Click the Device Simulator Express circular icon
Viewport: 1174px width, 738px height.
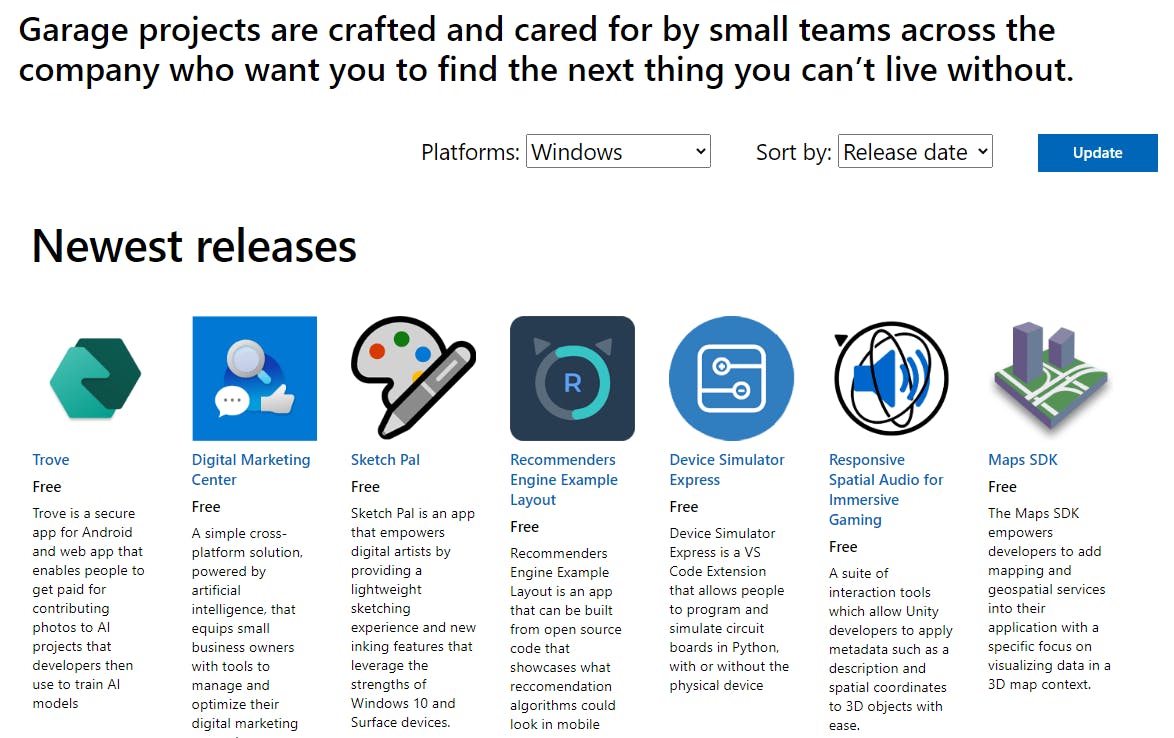tap(732, 378)
